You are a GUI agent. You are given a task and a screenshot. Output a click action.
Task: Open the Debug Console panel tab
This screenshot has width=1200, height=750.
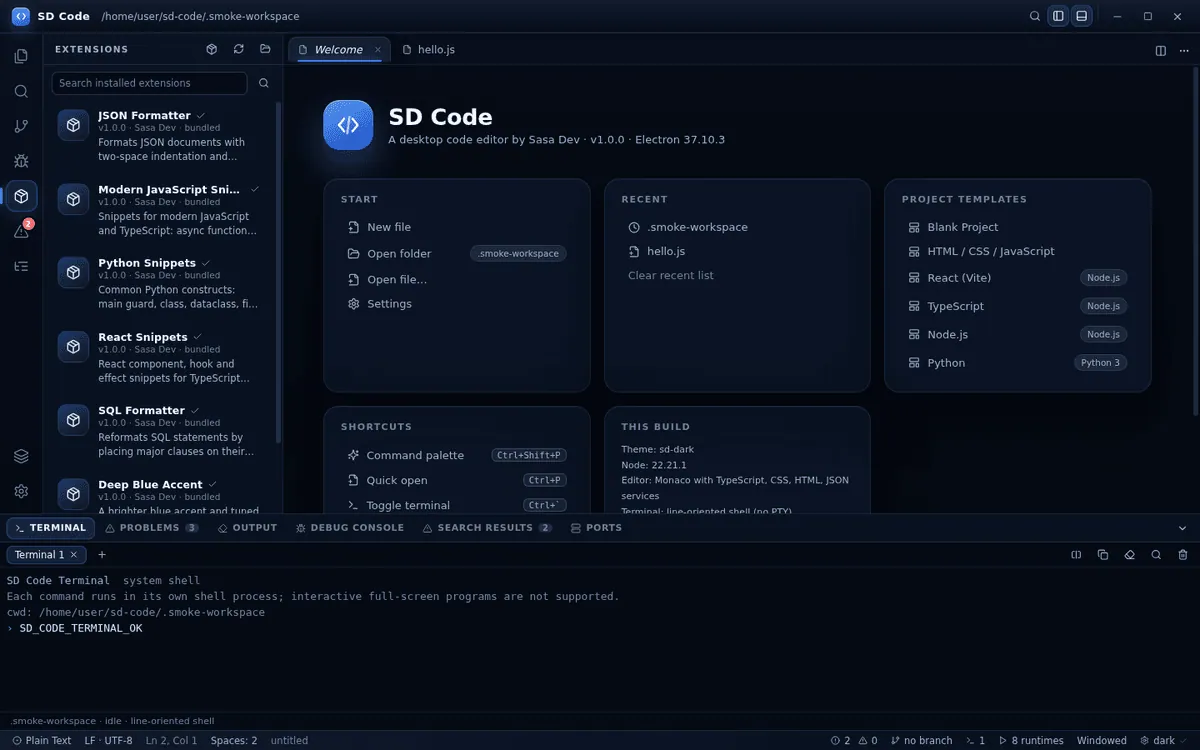[350, 528]
